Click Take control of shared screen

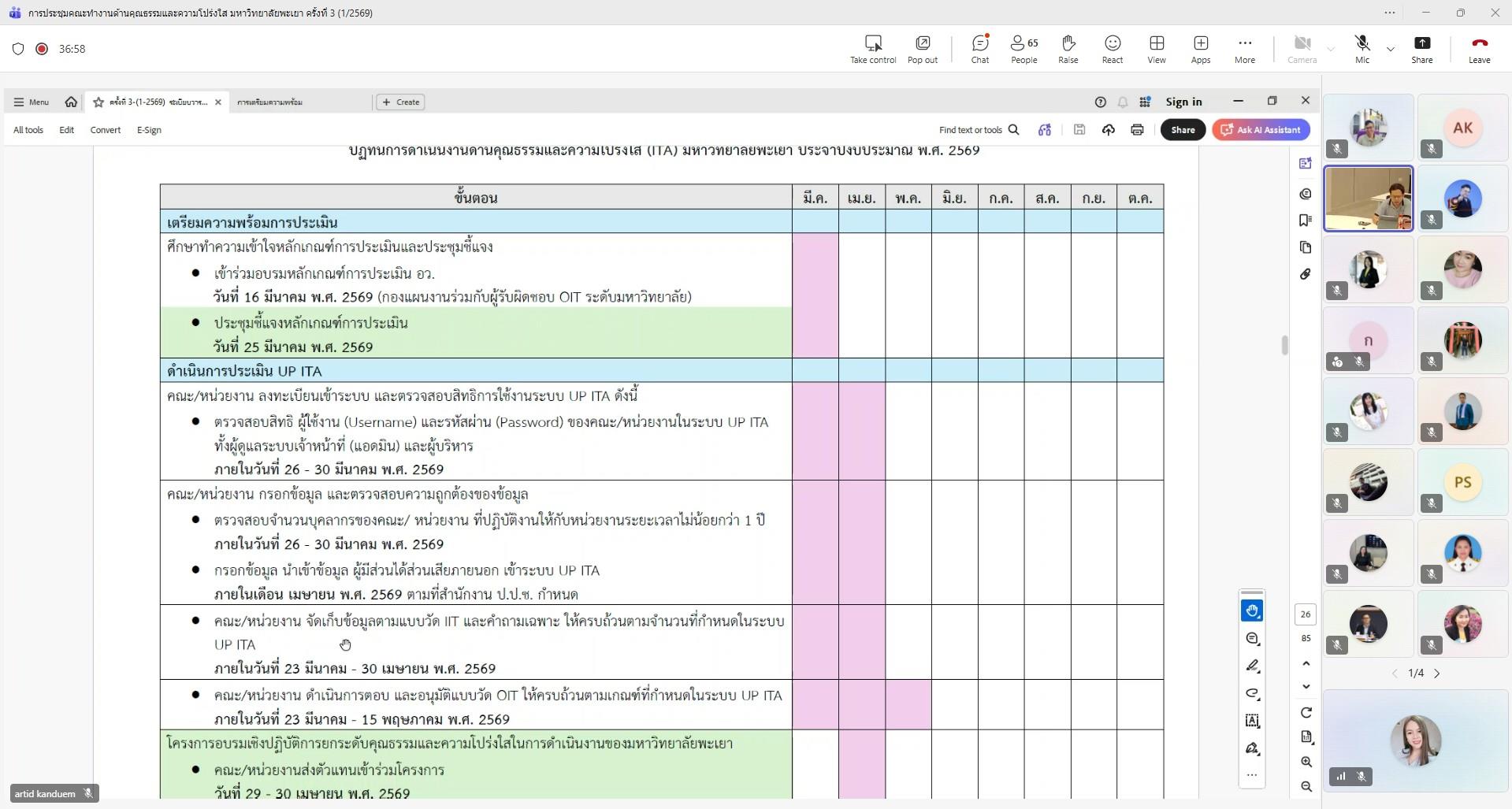872,49
